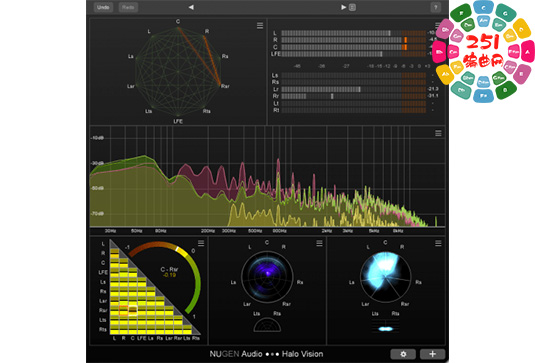This screenshot has height=363, width=535.
Task: Click the 8kHz frequency label
Action: pyautogui.click(x=398, y=231)
